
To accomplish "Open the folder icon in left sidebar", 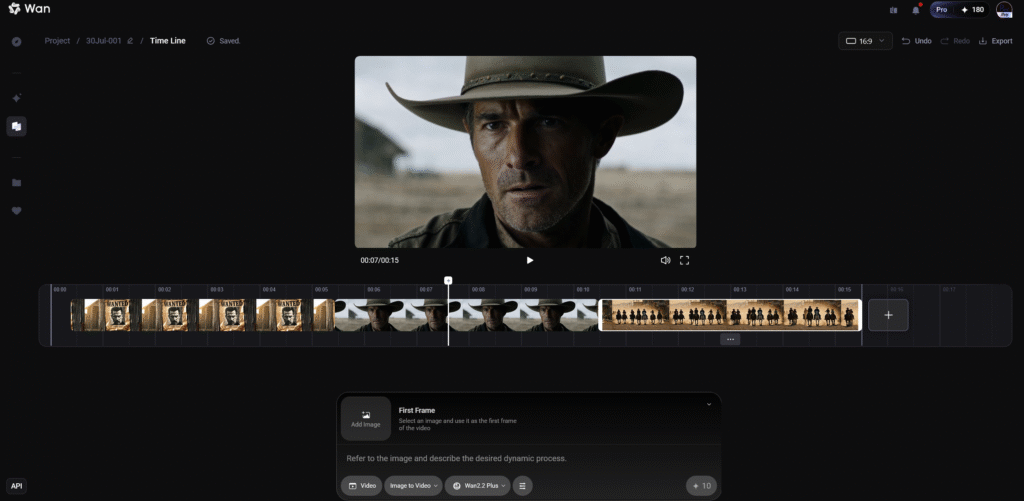I will [x=16, y=183].
